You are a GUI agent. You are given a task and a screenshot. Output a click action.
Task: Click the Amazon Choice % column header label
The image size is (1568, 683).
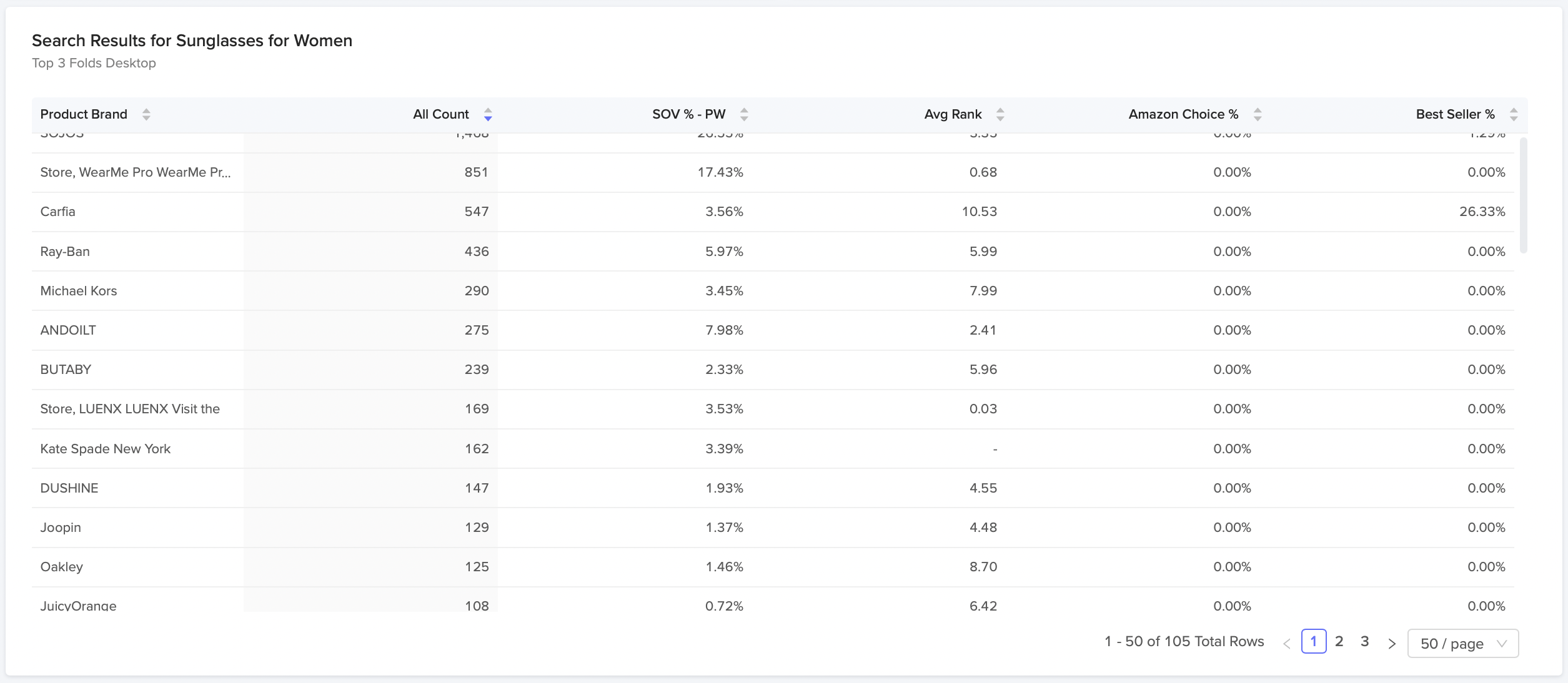pyautogui.click(x=1183, y=114)
